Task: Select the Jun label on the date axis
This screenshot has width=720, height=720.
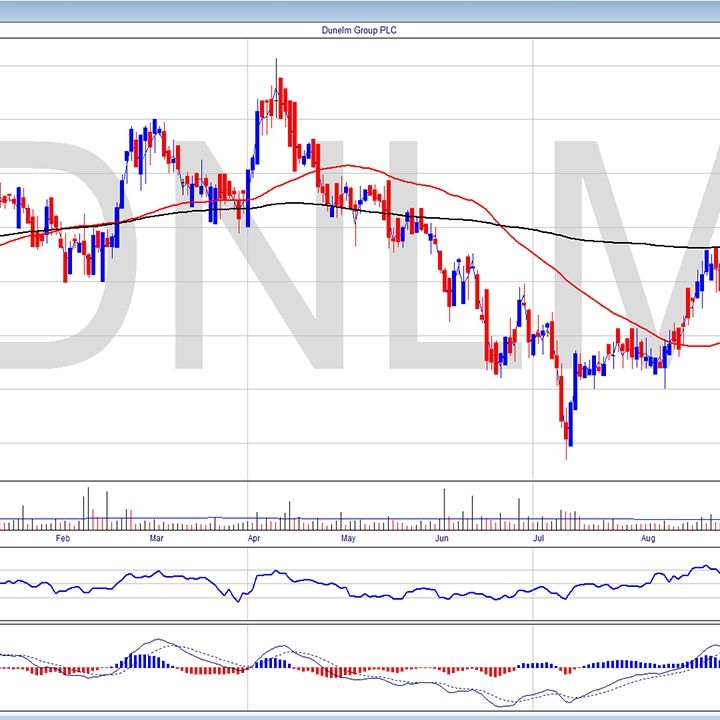Action: (443, 539)
